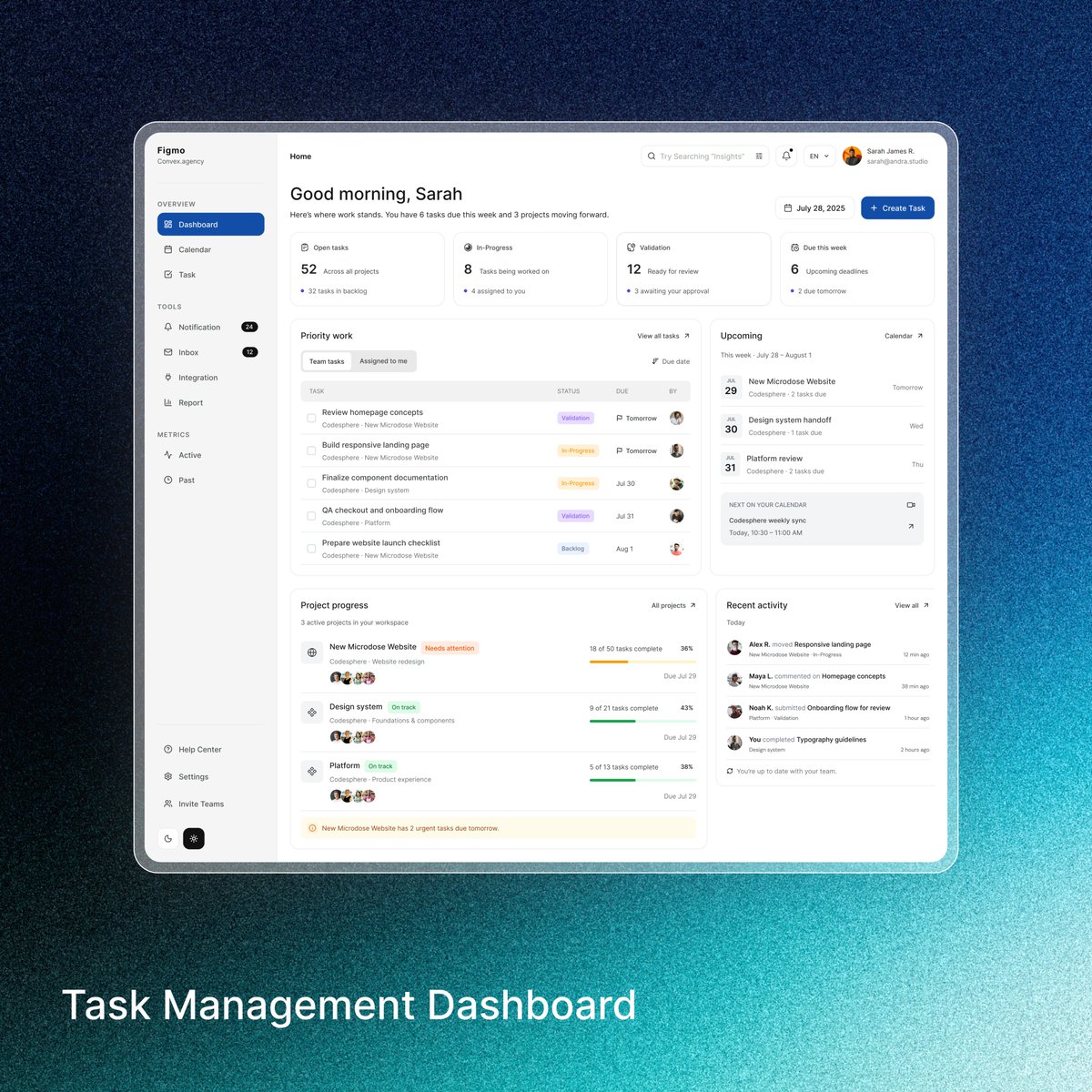Switch to dark mode moon toggle
The image size is (1092, 1092).
pyautogui.click(x=168, y=839)
